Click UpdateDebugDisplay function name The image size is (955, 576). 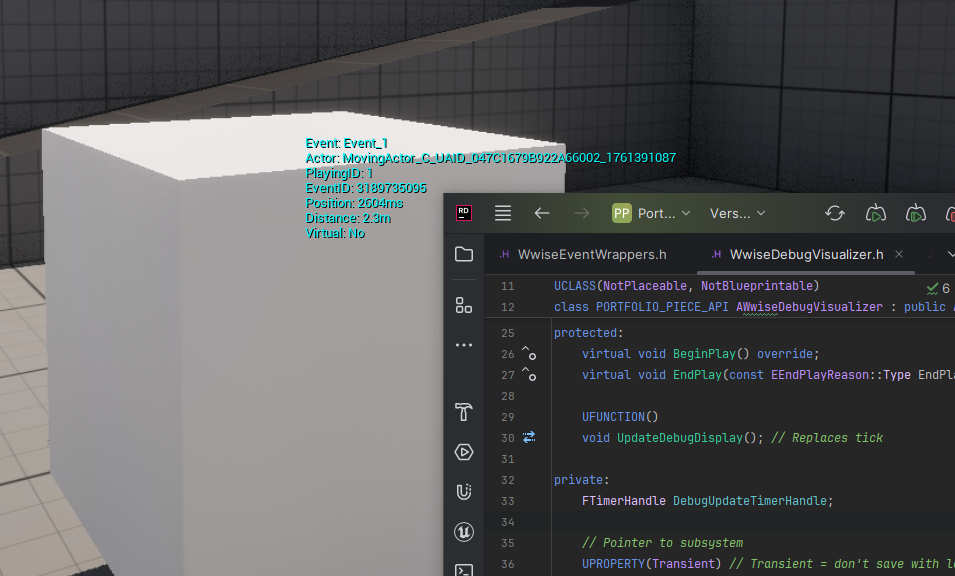click(x=680, y=438)
